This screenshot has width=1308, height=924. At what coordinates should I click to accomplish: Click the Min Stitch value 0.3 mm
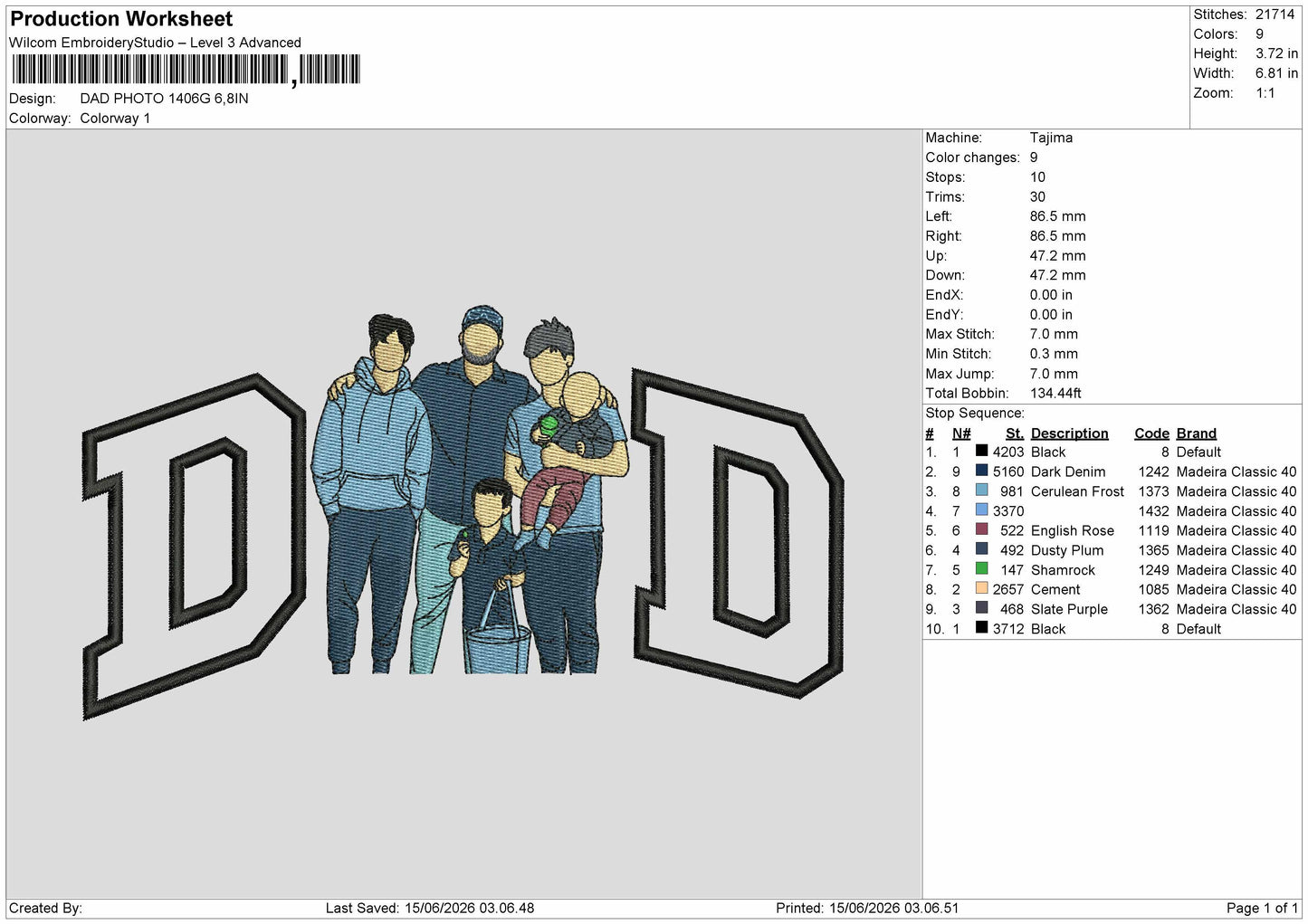click(x=1054, y=354)
